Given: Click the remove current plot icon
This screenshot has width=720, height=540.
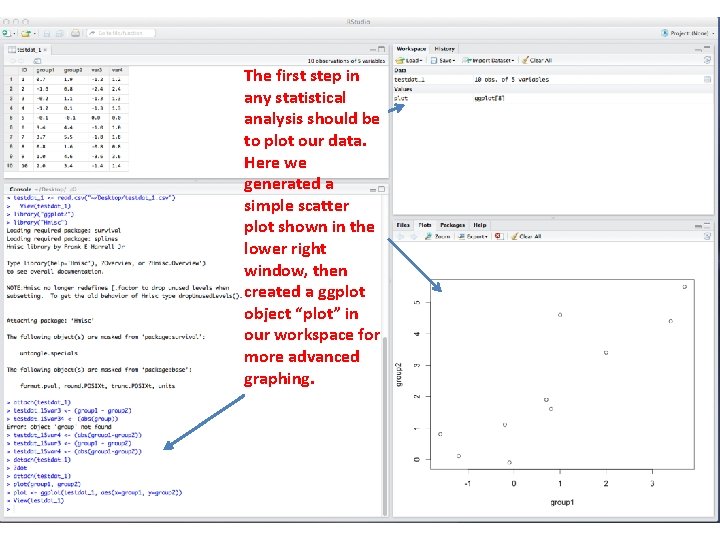Looking at the screenshot, I should [499, 236].
